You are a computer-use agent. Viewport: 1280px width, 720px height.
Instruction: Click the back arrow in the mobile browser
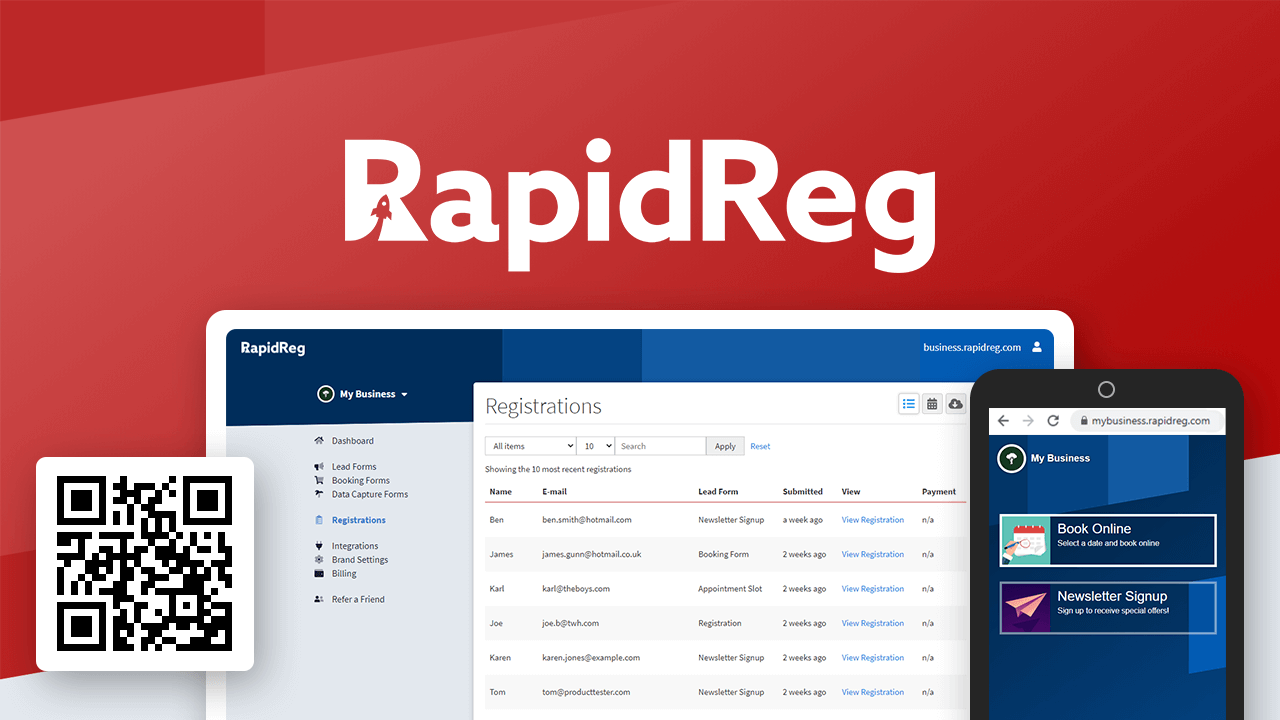(1003, 420)
